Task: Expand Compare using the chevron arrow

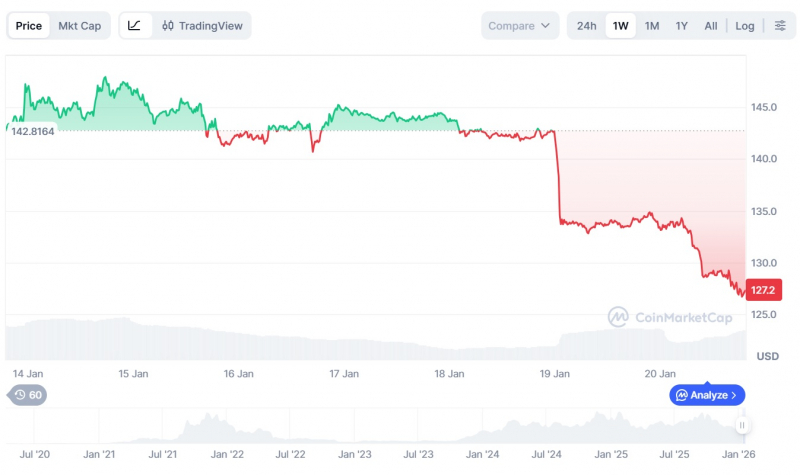Action: [x=545, y=26]
